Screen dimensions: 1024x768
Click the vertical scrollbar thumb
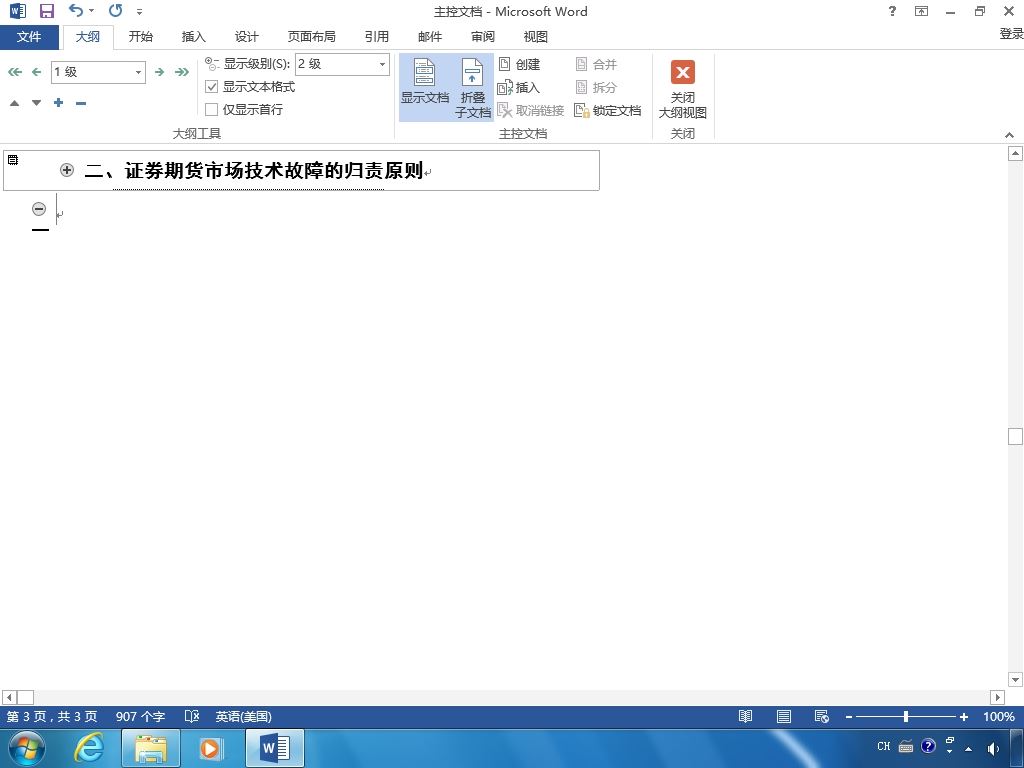coord(1015,436)
